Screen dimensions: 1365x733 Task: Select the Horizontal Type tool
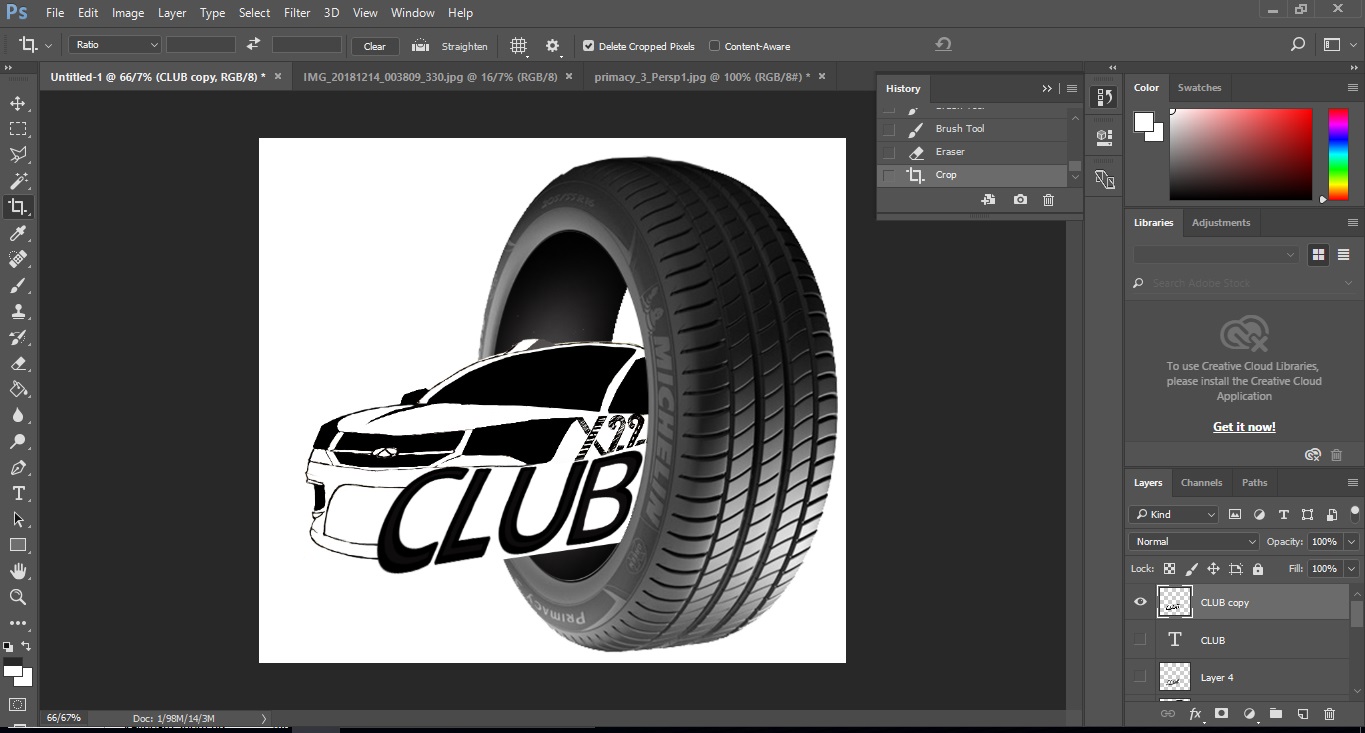tap(18, 493)
